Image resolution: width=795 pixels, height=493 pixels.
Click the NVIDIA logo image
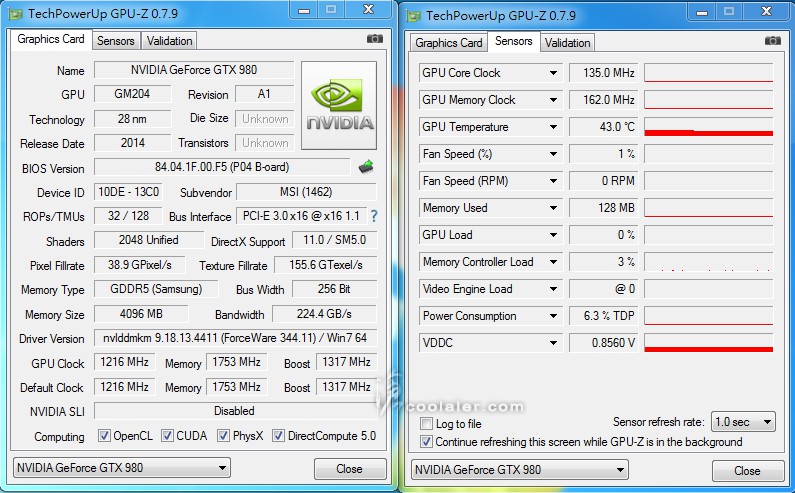(x=339, y=105)
